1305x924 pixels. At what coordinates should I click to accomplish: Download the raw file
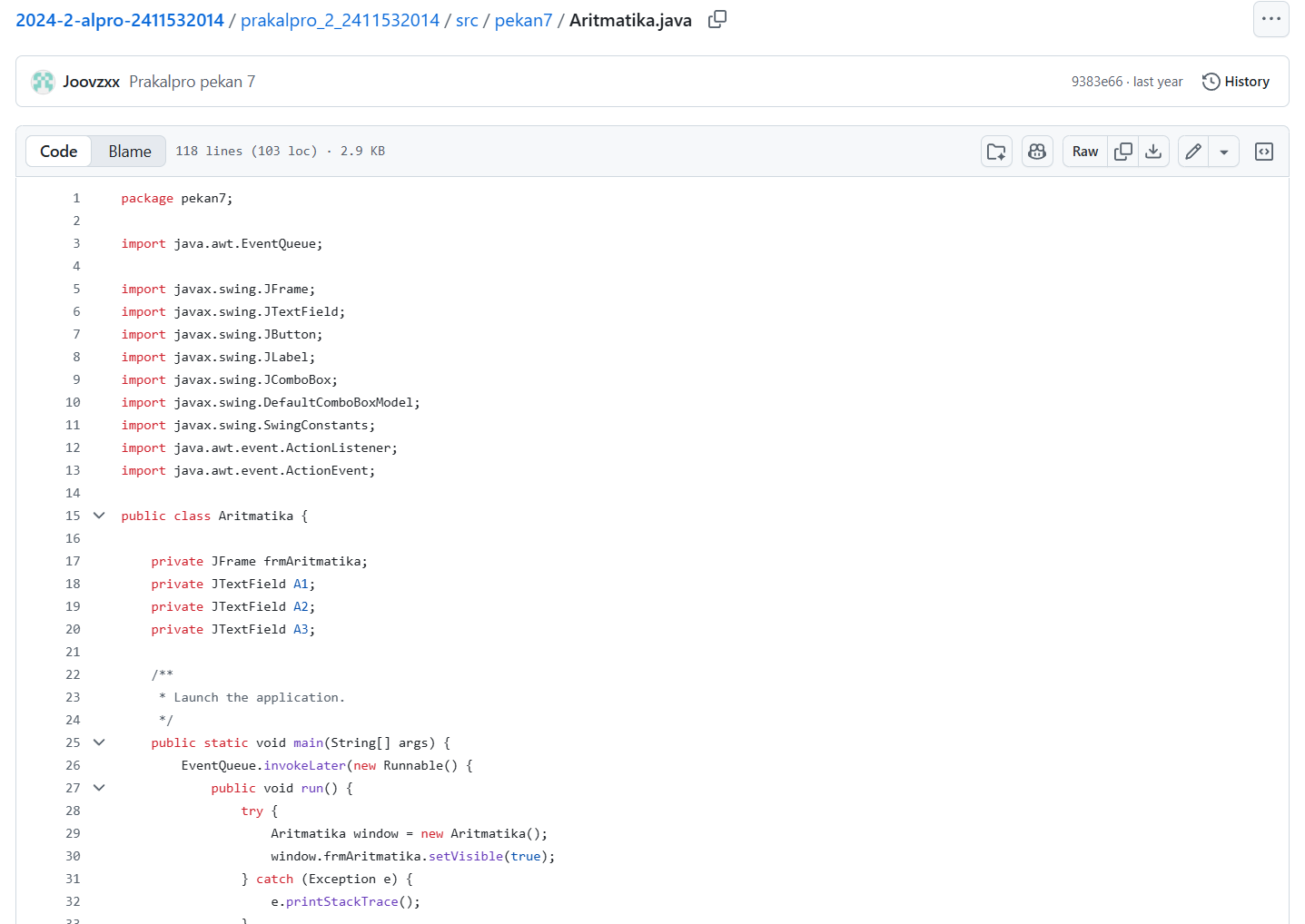(1153, 152)
